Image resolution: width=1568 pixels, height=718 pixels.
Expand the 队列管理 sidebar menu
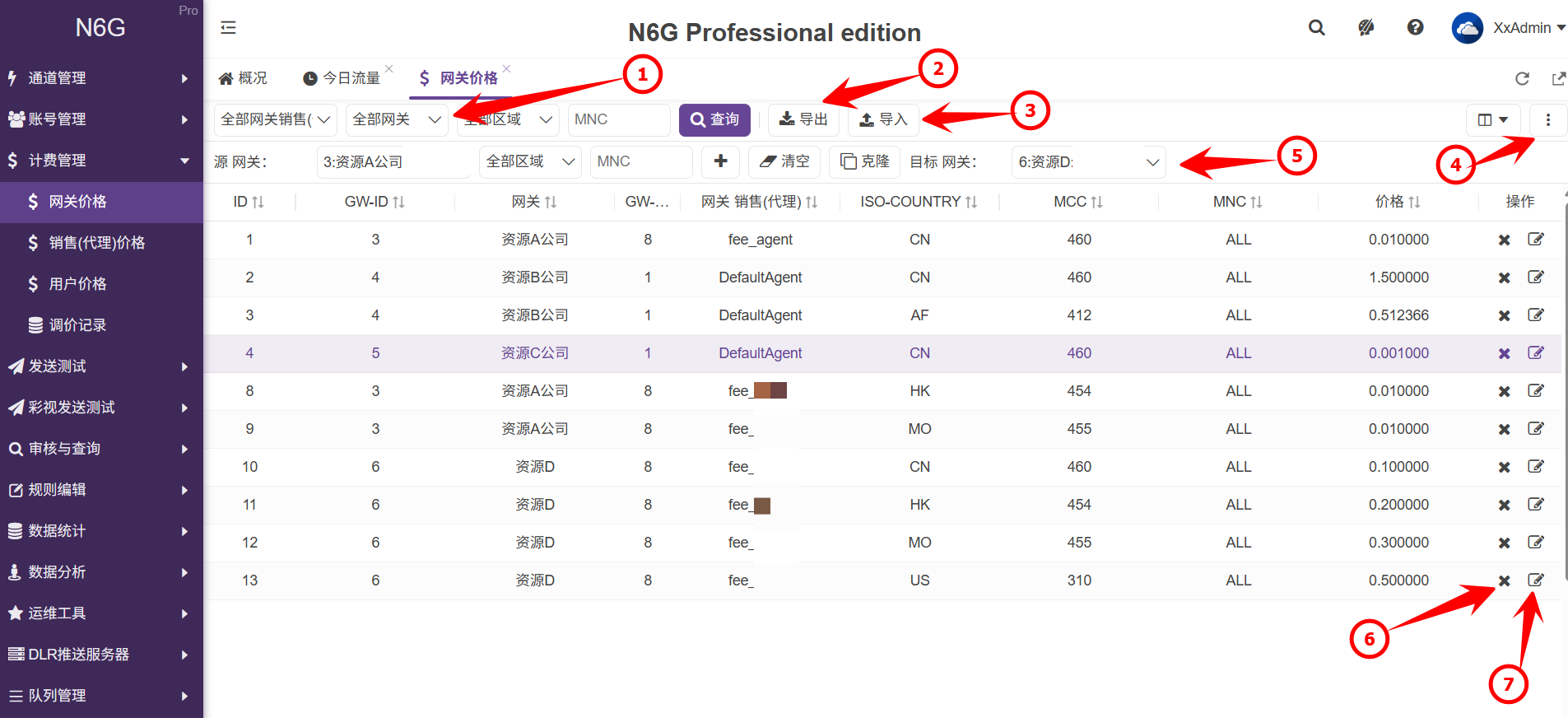click(x=101, y=696)
